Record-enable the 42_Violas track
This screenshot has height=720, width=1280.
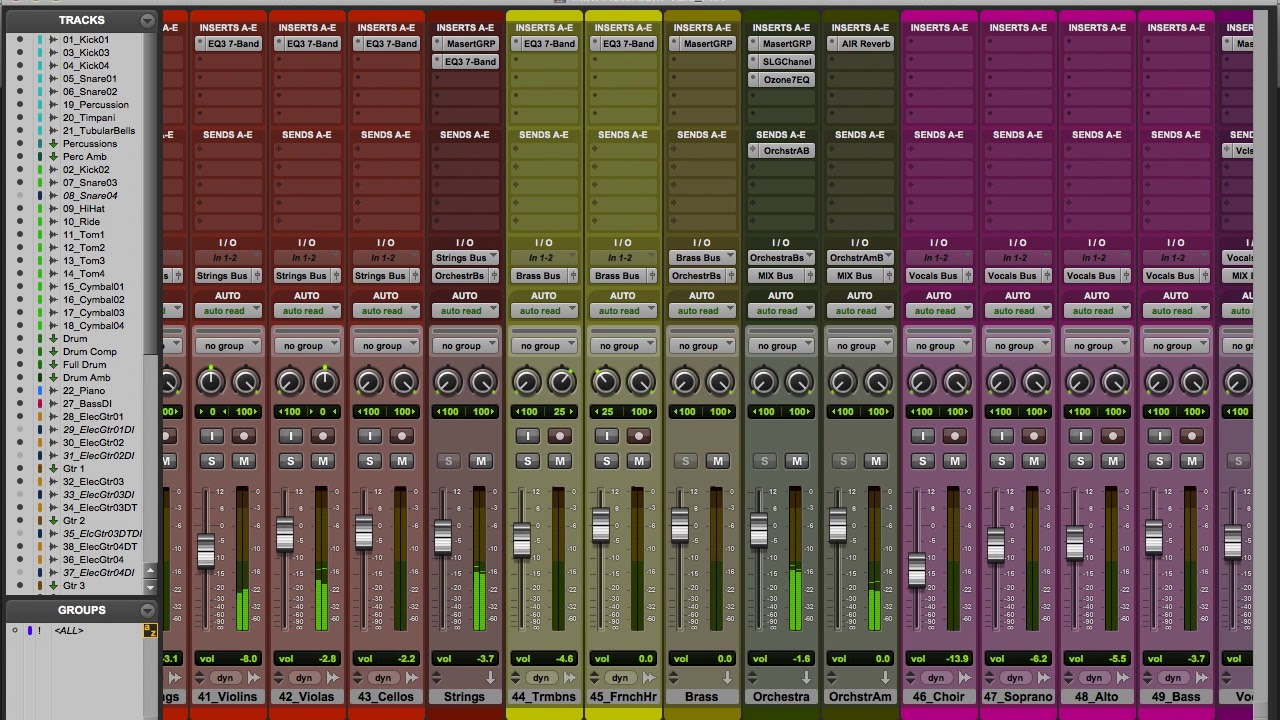click(x=322, y=436)
